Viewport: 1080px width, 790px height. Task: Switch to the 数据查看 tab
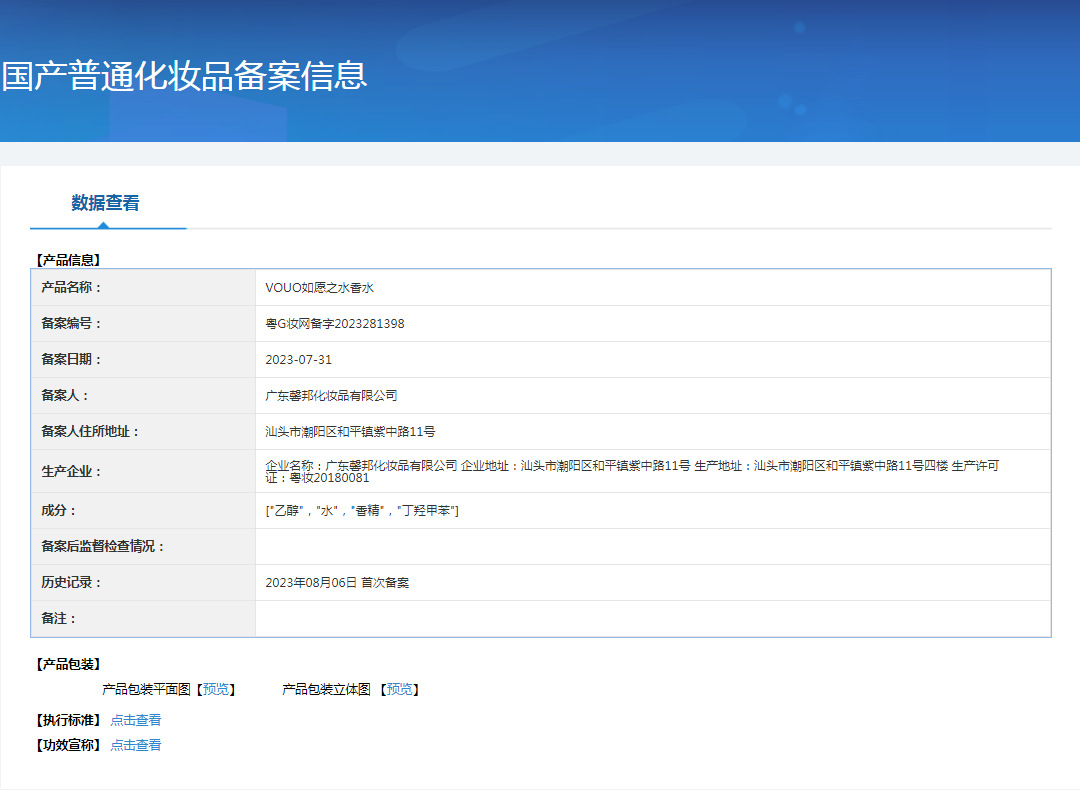click(105, 203)
